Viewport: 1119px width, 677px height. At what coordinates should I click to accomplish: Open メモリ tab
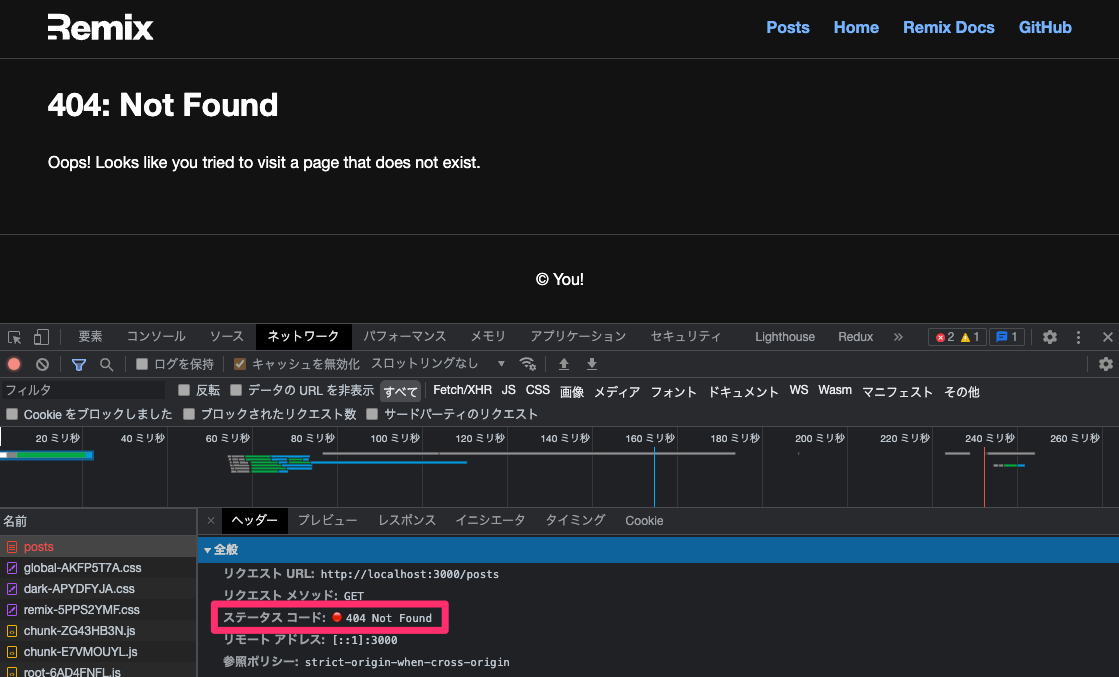pyautogui.click(x=488, y=337)
